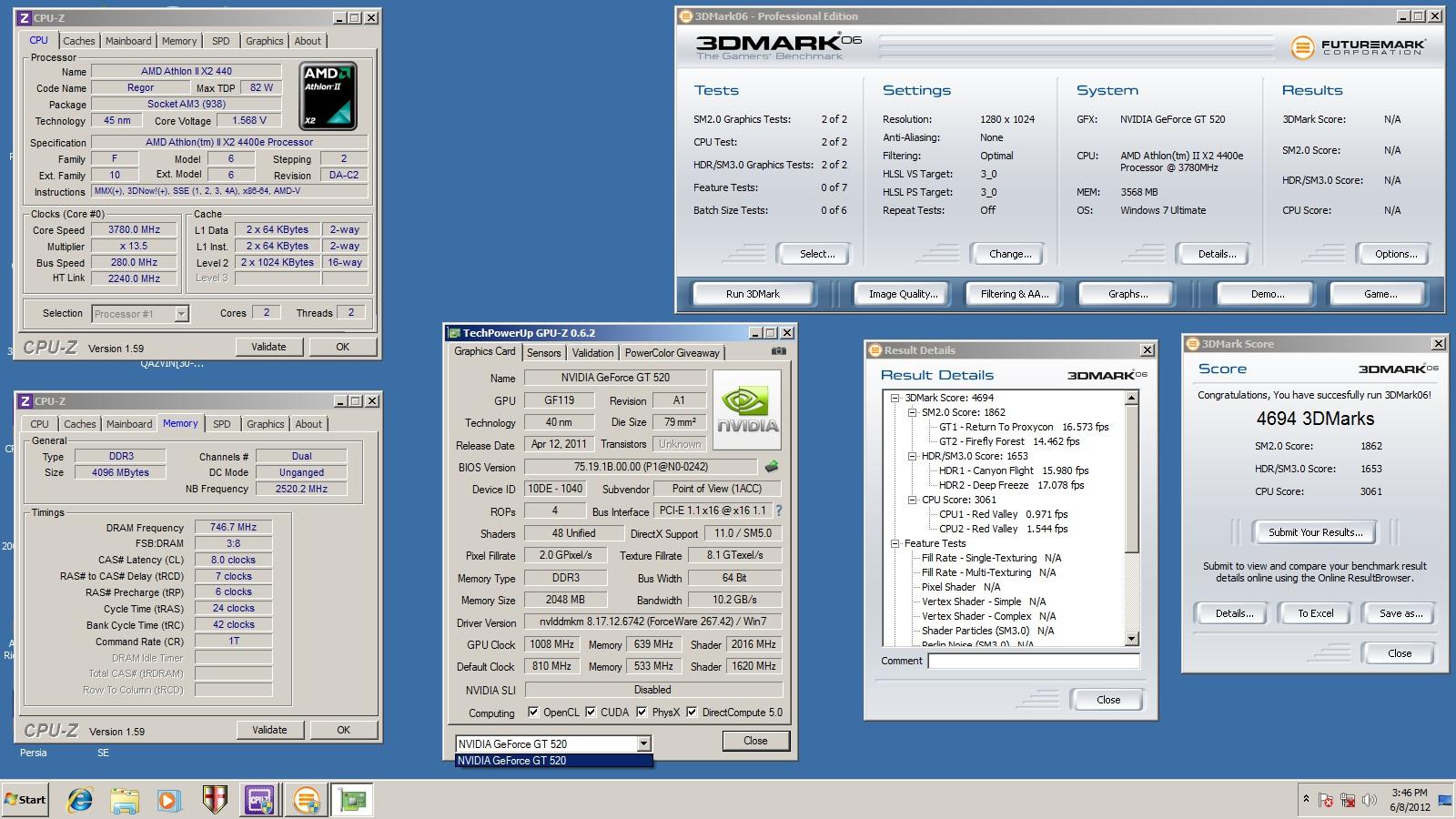
Task: Click the Run 3DMark button
Action: point(753,294)
